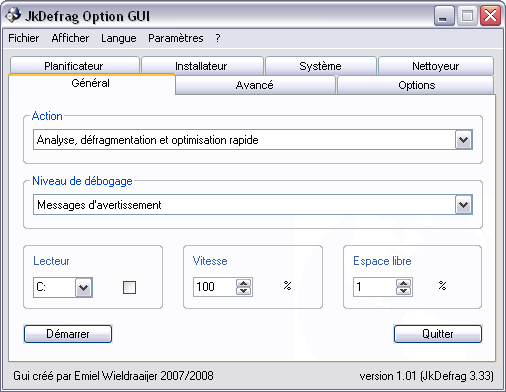Screen dimensions: 506x392
Task: Switch to the Avancé tab
Action: 255,85
